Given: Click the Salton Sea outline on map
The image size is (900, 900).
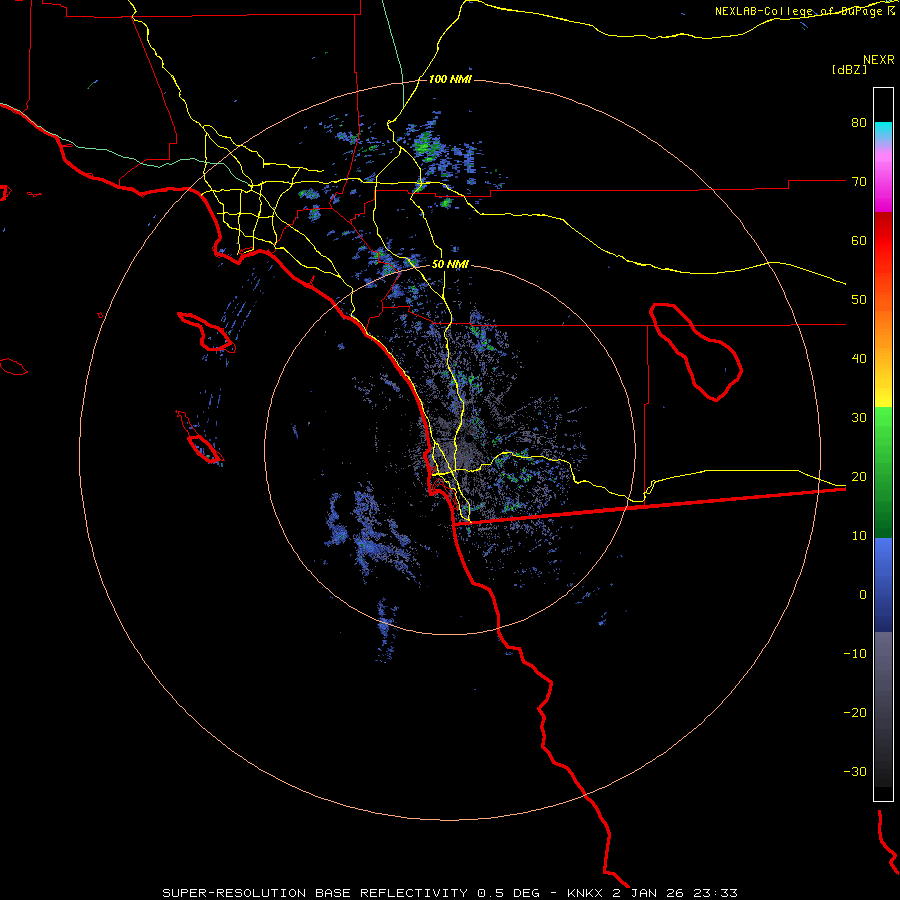Looking at the screenshot, I should click(696, 352).
